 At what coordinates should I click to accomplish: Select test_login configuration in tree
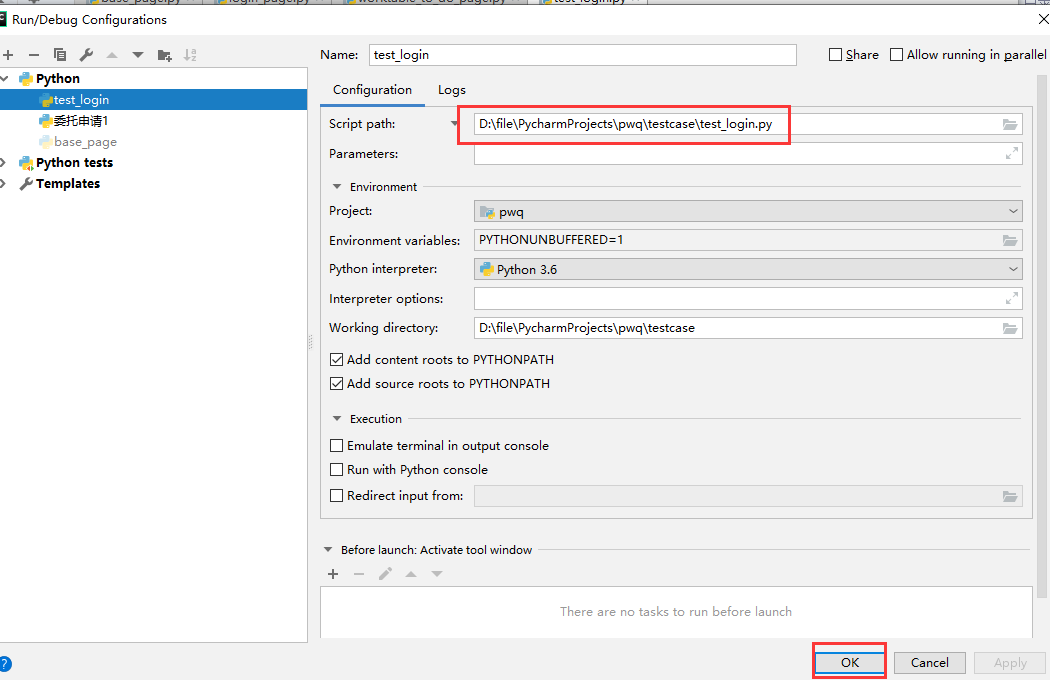click(x=153, y=100)
